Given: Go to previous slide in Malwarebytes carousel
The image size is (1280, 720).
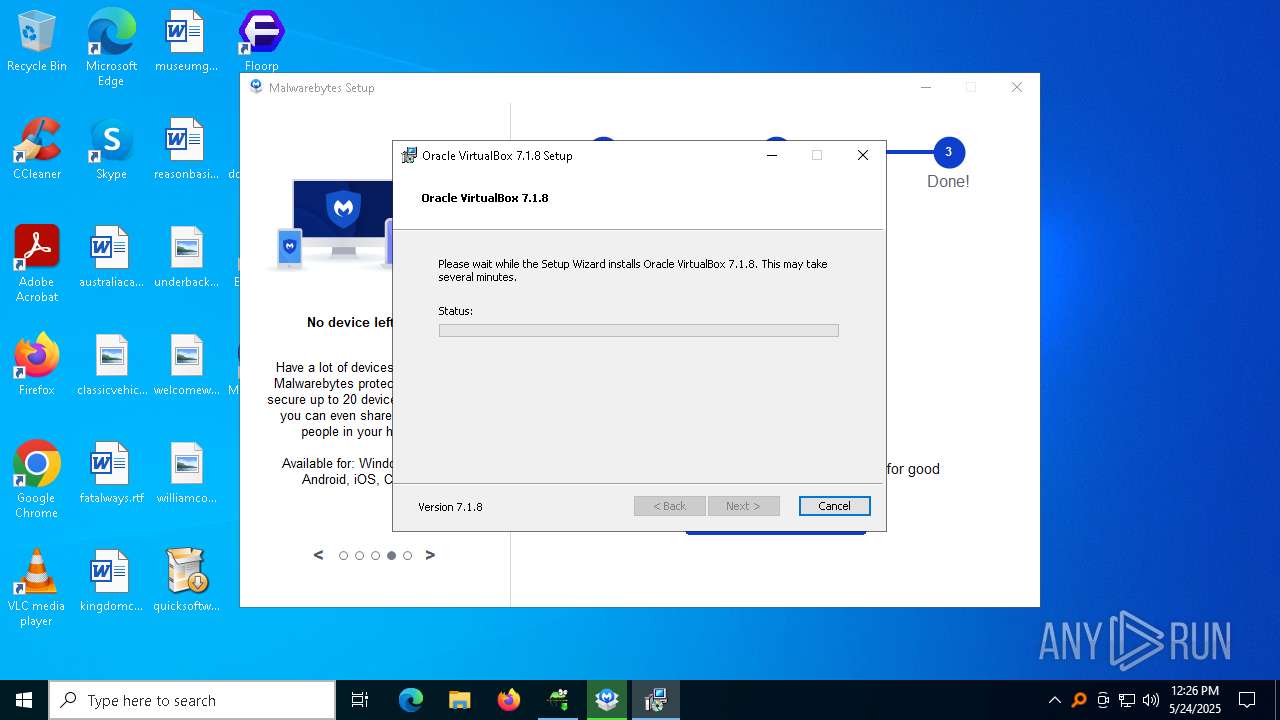Looking at the screenshot, I should click(318, 555).
